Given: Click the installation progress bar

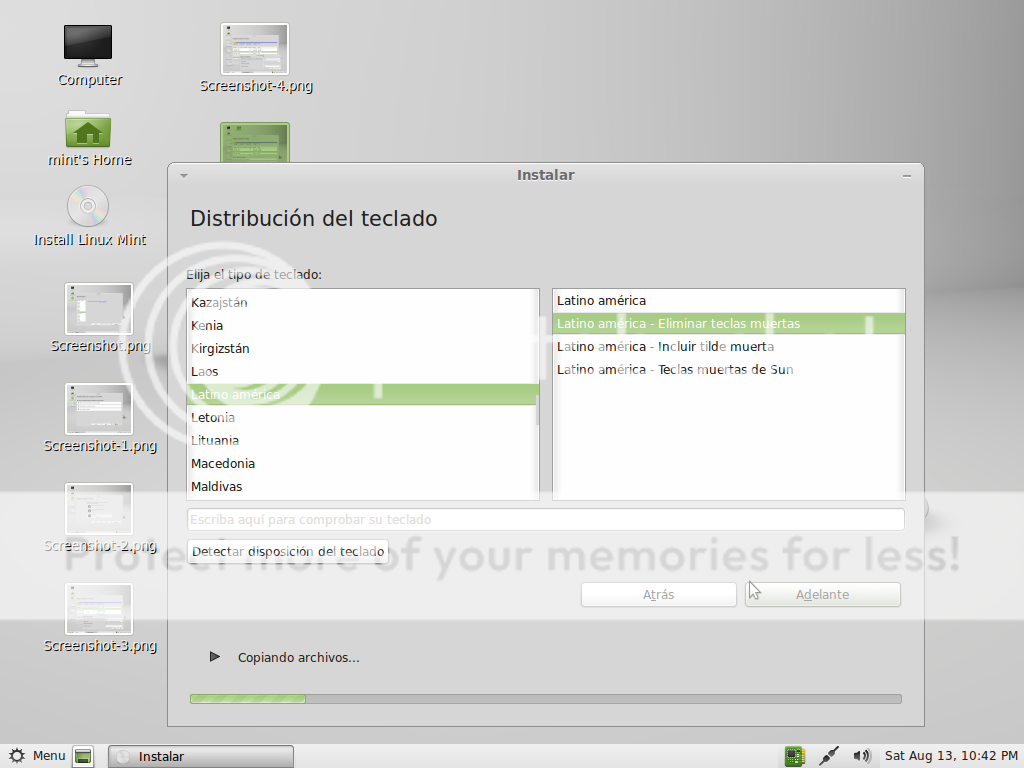Looking at the screenshot, I should [x=545, y=699].
